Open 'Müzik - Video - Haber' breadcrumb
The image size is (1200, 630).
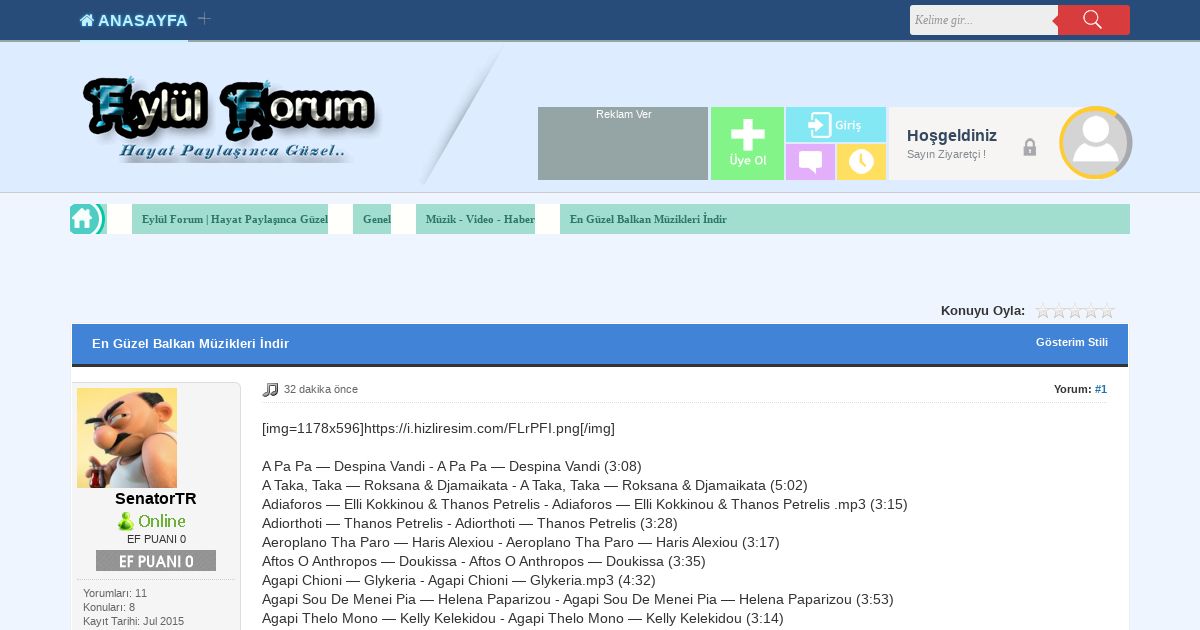point(480,219)
